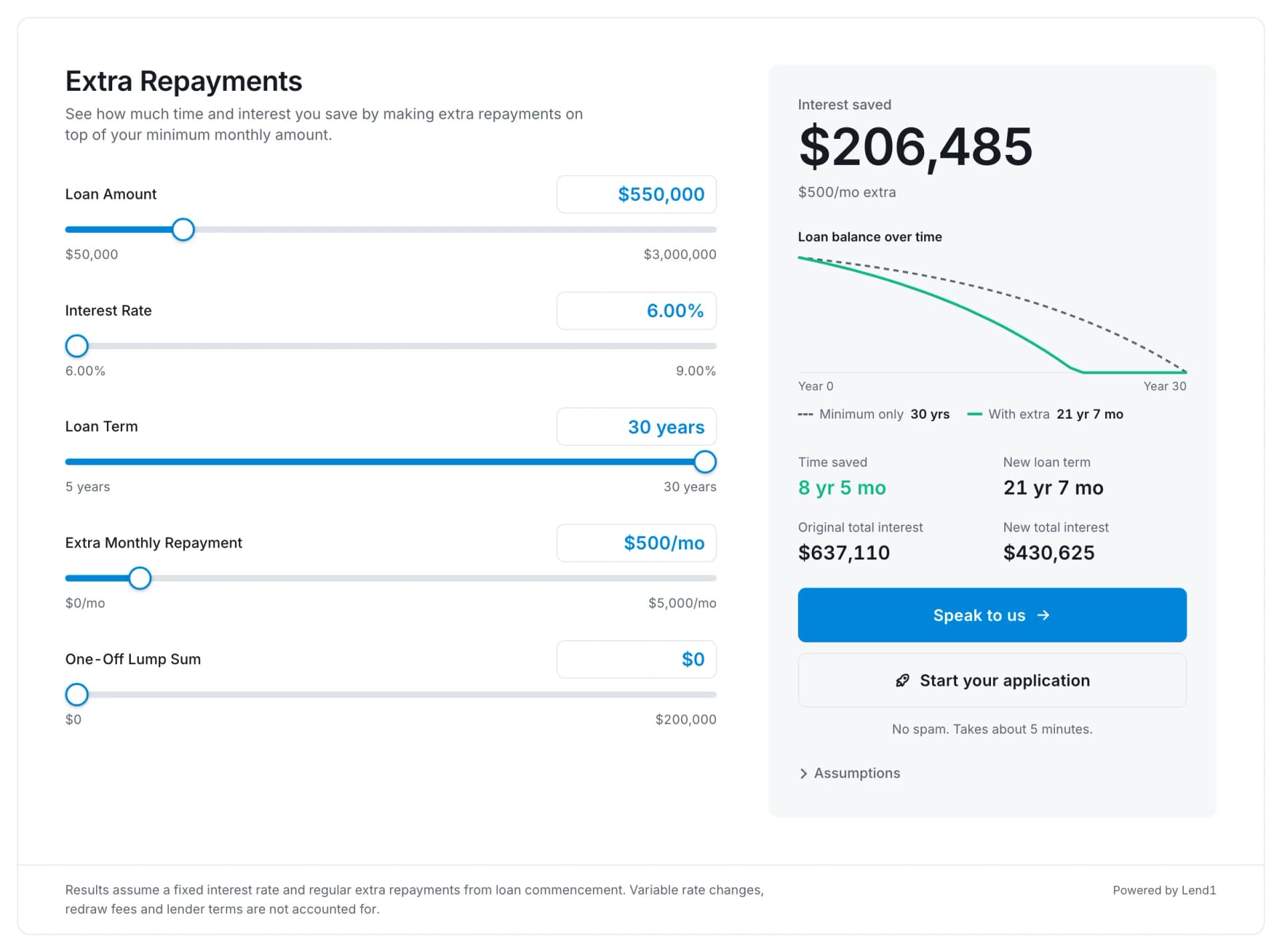This screenshot has height=952, width=1282.
Task: Click the $3,000,000 maximum loan label
Action: point(680,254)
